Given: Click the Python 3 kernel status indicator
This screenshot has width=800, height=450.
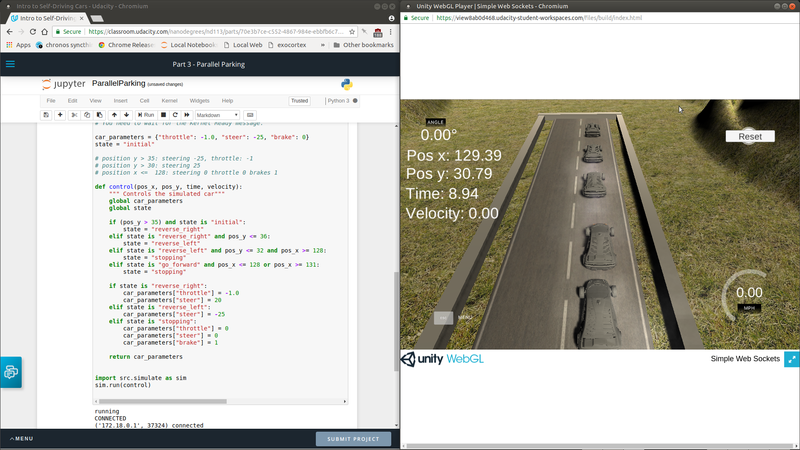Looking at the screenshot, I should click(x=342, y=101).
